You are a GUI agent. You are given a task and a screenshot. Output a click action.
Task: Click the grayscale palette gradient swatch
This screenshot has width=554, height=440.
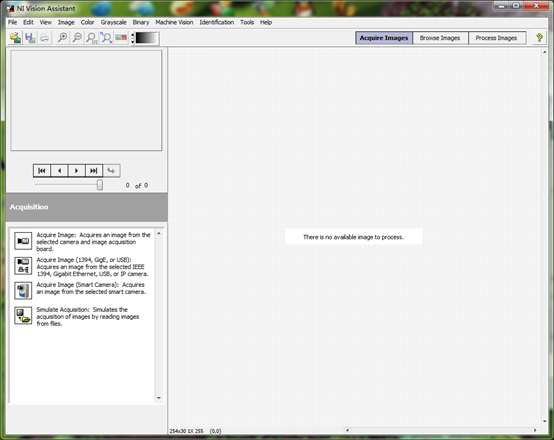[146, 38]
